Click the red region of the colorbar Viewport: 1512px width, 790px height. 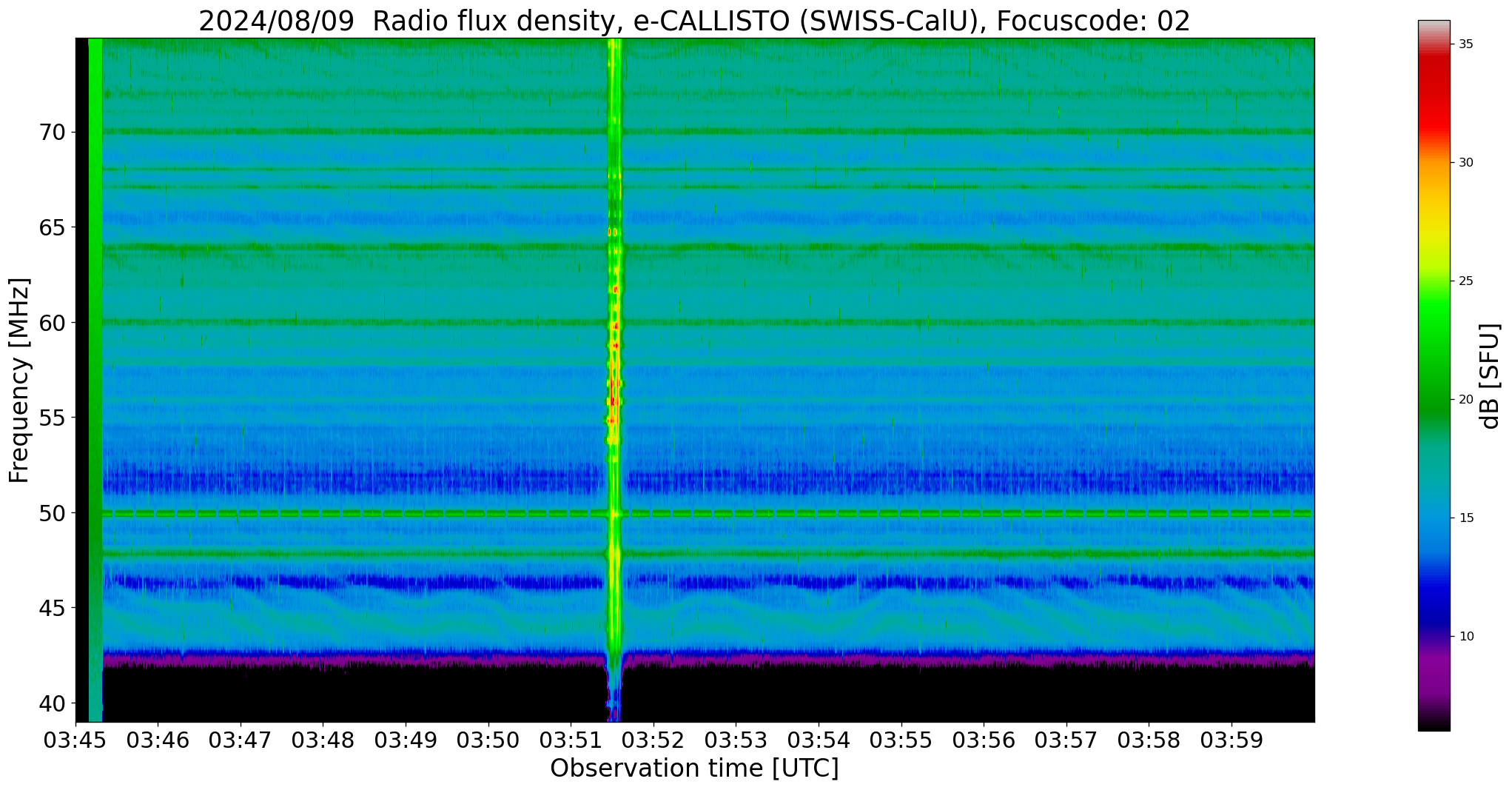coord(1434,96)
